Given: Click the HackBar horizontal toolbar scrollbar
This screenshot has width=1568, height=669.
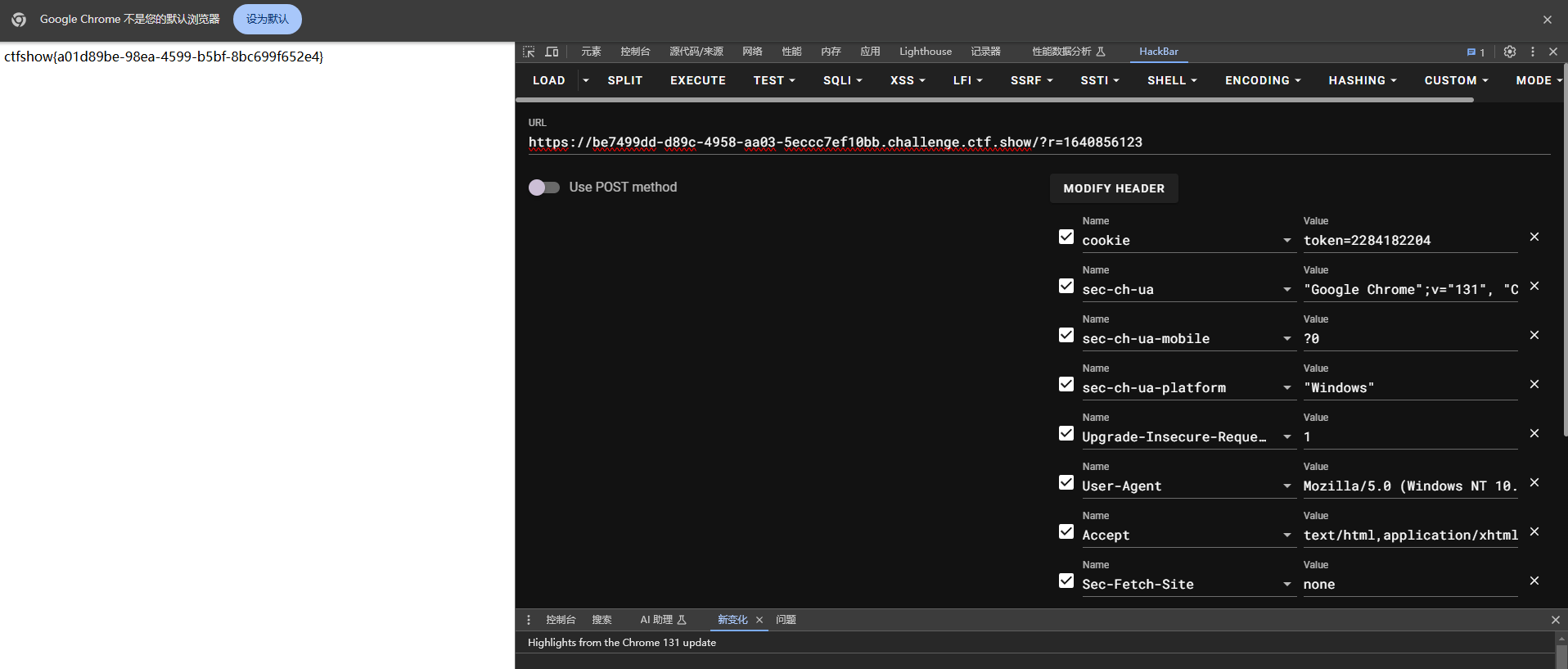Looking at the screenshot, I should tap(994, 100).
